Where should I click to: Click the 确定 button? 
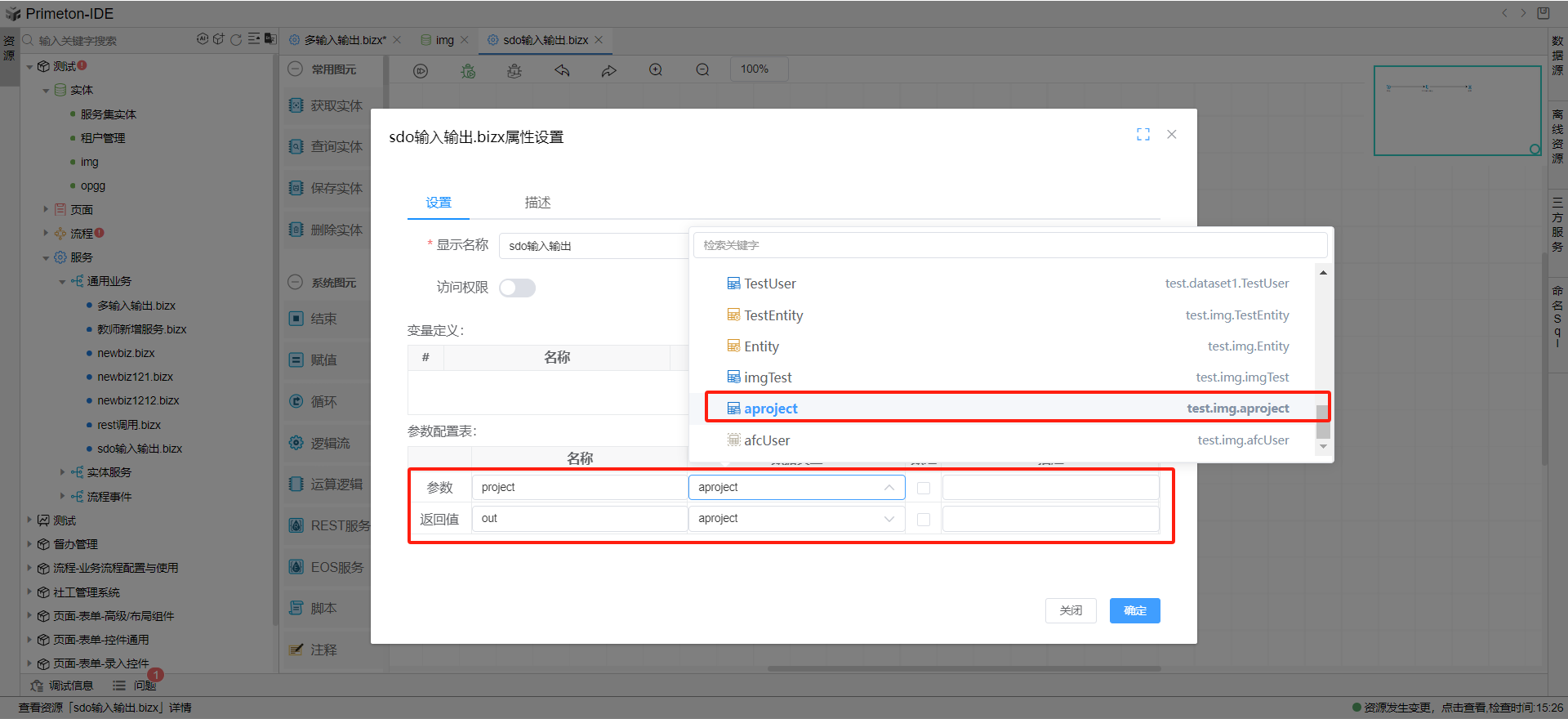click(1134, 610)
